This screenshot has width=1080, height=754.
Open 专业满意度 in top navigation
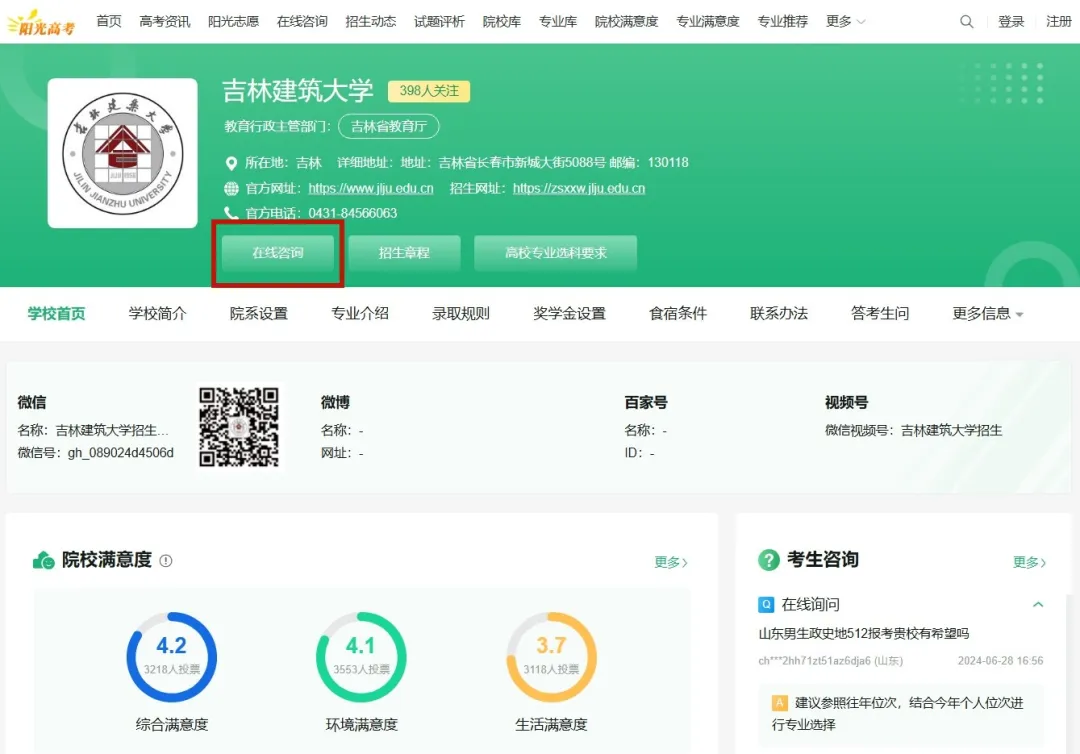point(707,21)
